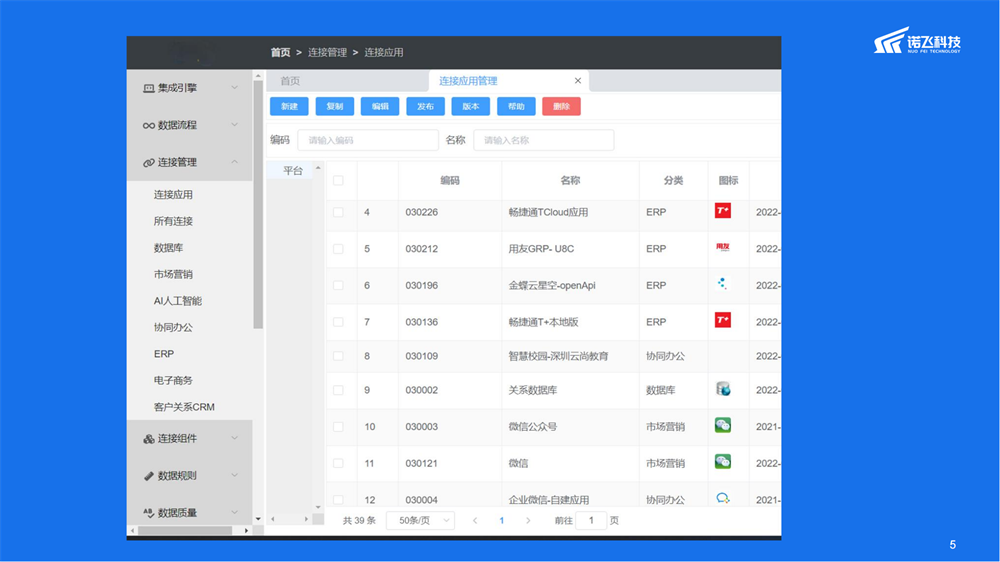
Task: Click the sidebar vertical scrollbar thumb
Action: pos(258,204)
